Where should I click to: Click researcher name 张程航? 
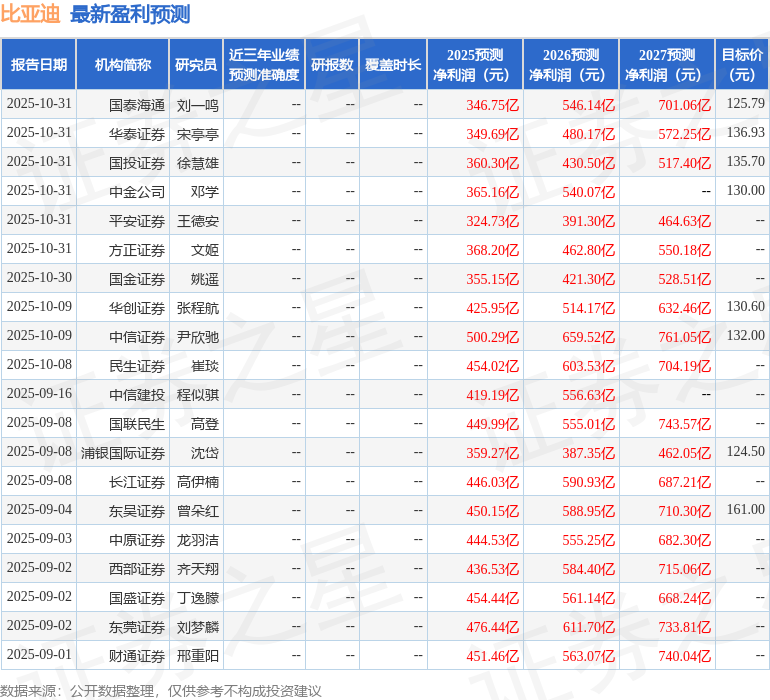(197, 308)
